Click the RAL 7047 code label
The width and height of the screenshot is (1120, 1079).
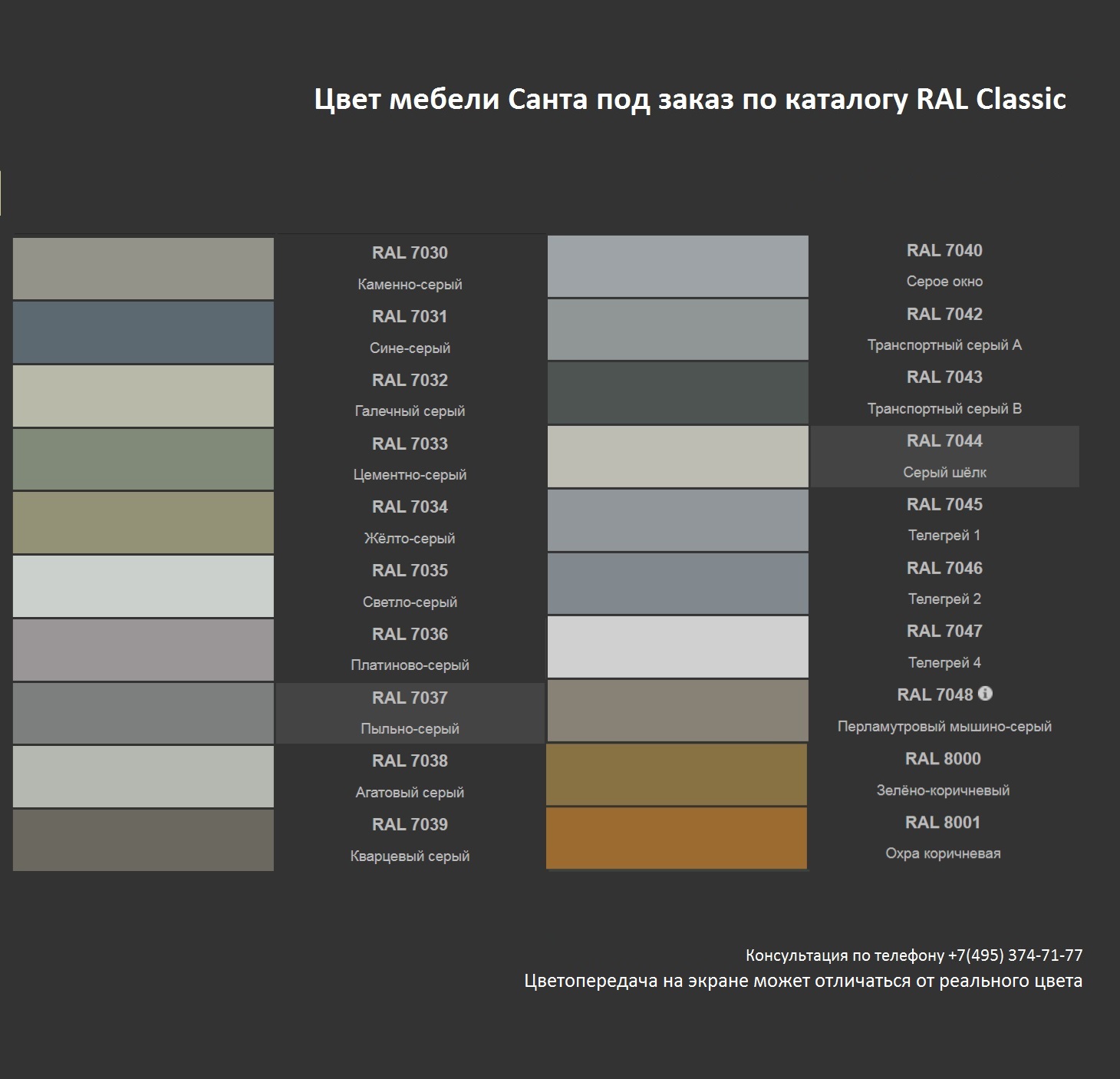(x=944, y=631)
